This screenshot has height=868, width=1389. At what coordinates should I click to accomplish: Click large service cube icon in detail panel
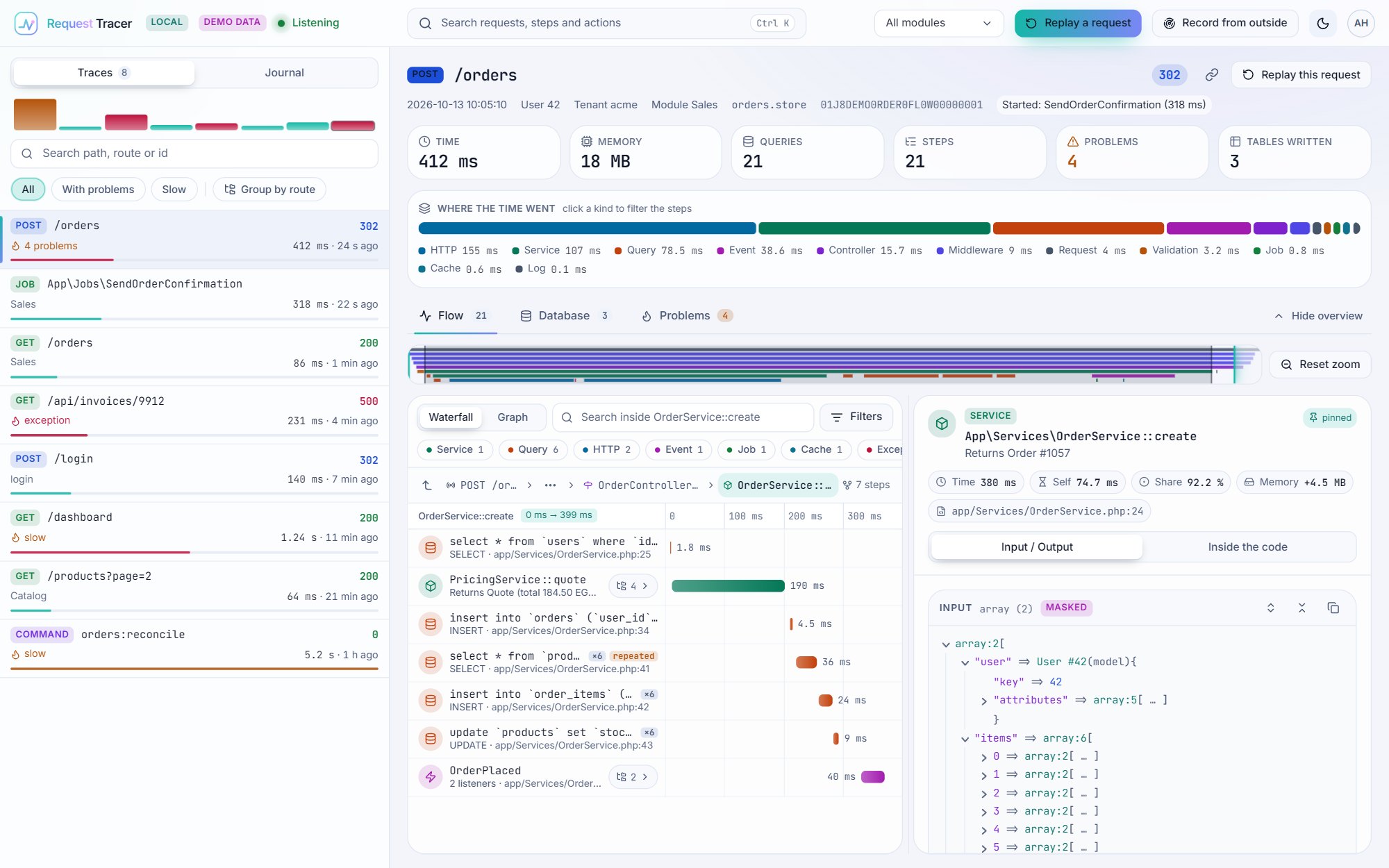[x=942, y=424]
